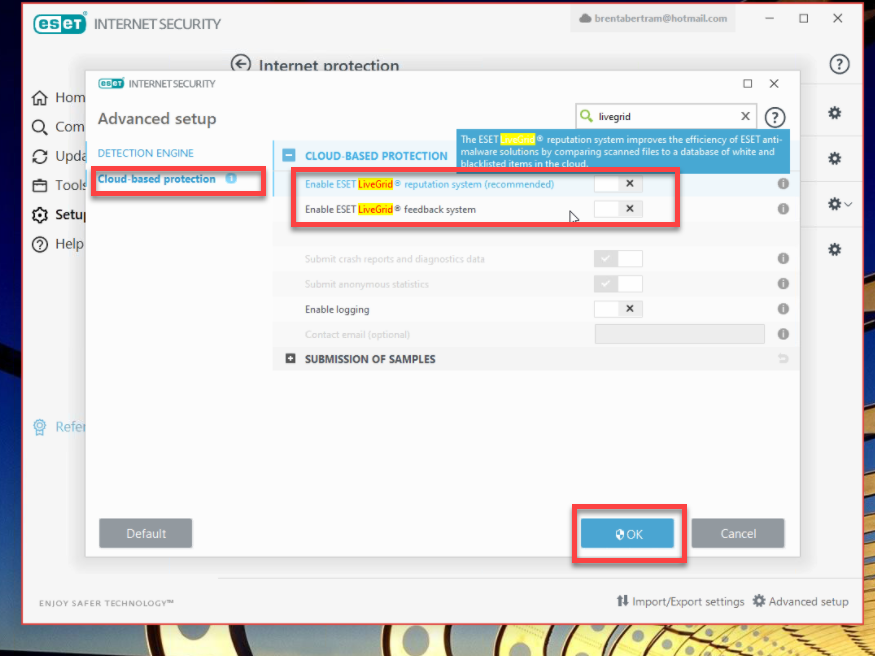The width and height of the screenshot is (875, 656).
Task: Show info for LiveGrid feedback system
Action: [x=783, y=209]
